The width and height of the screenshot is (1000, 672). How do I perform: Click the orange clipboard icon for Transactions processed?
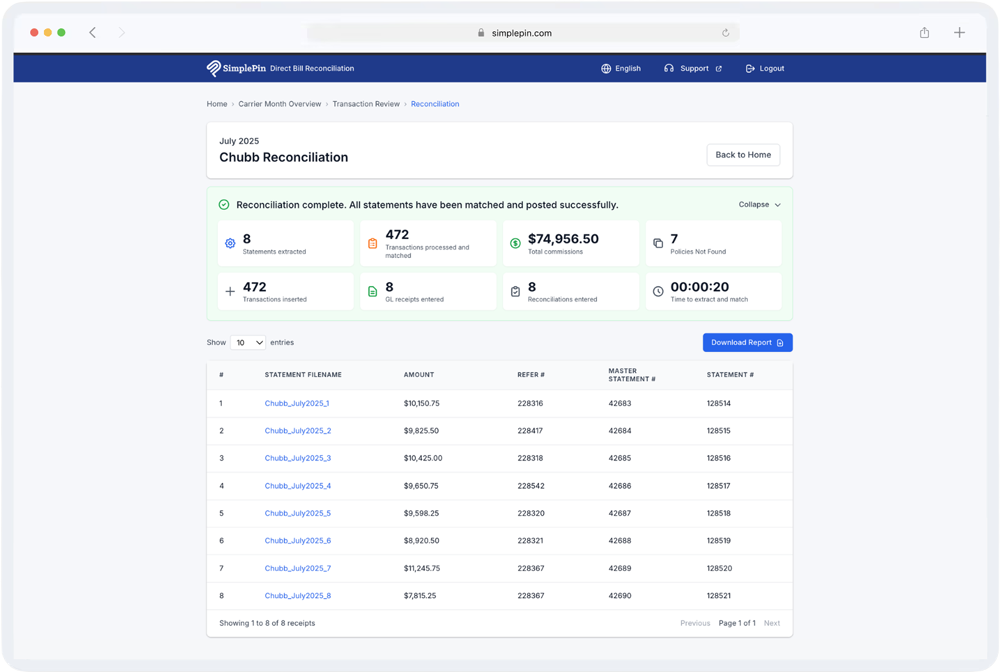tap(372, 244)
